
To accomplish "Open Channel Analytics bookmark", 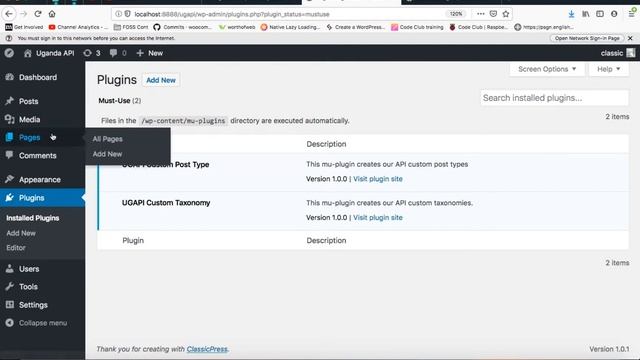I will point(78,27).
